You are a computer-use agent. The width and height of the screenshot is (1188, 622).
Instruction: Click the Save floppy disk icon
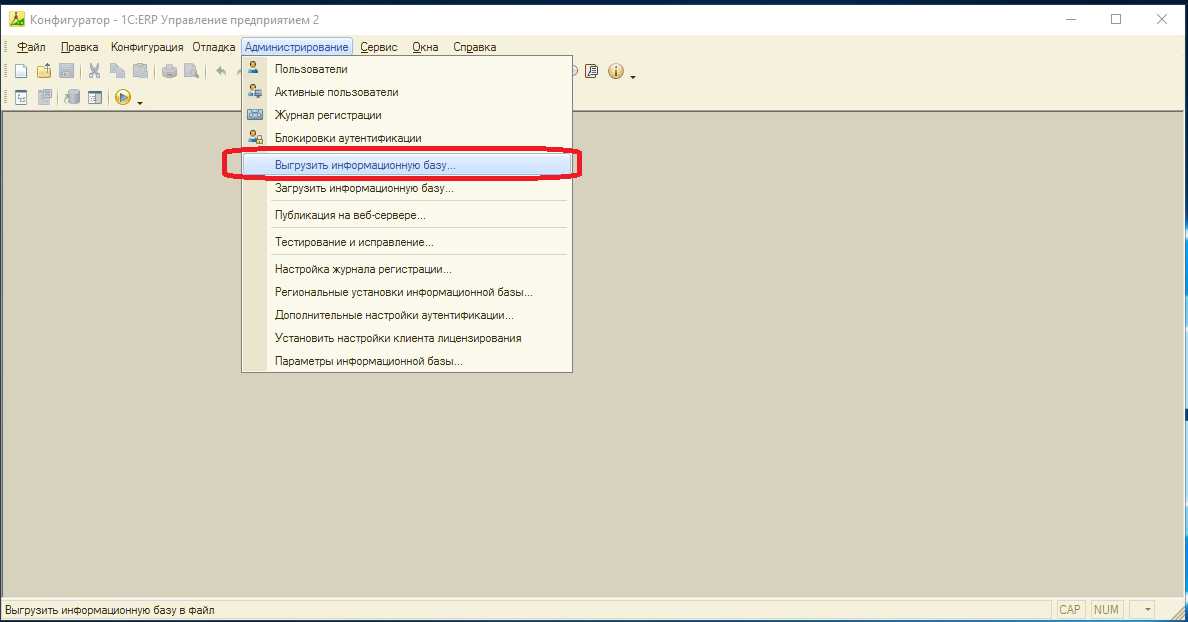click(67, 71)
